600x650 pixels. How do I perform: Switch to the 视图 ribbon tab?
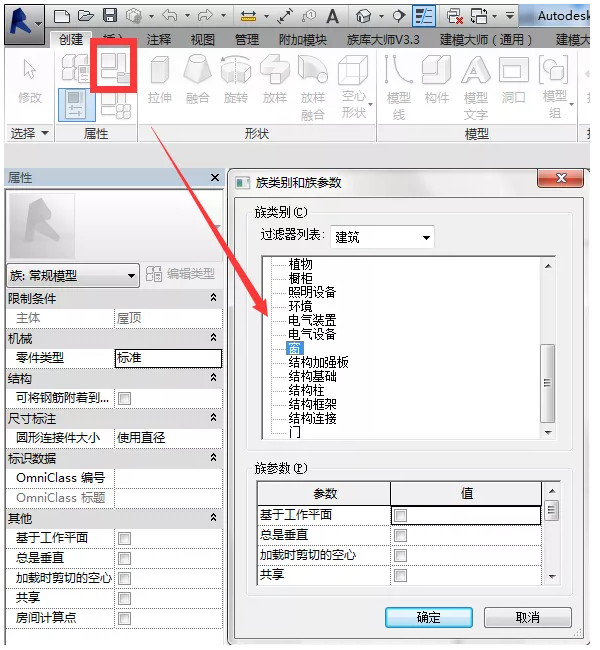click(202, 40)
